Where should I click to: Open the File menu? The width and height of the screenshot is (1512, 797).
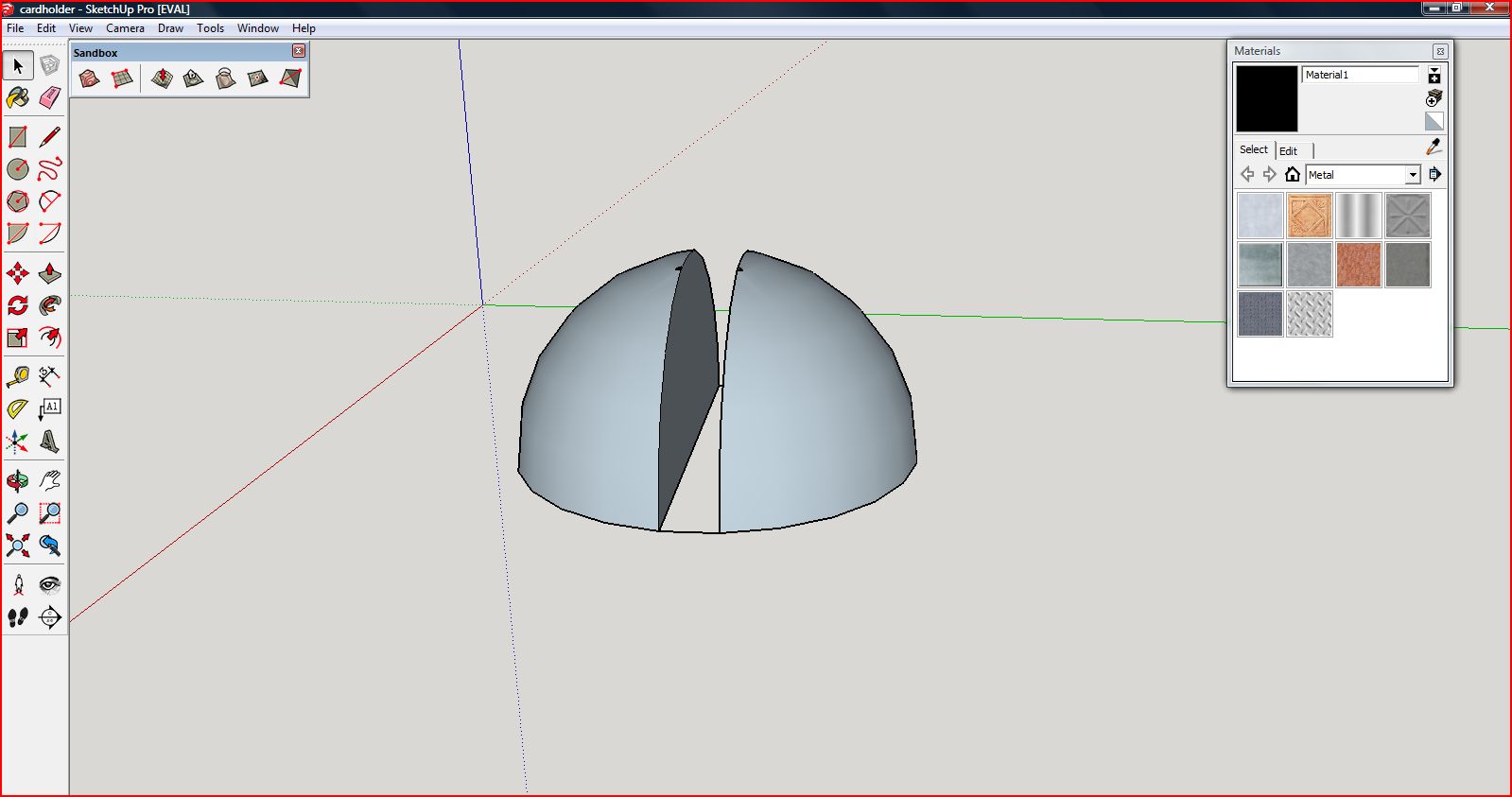coord(15,28)
